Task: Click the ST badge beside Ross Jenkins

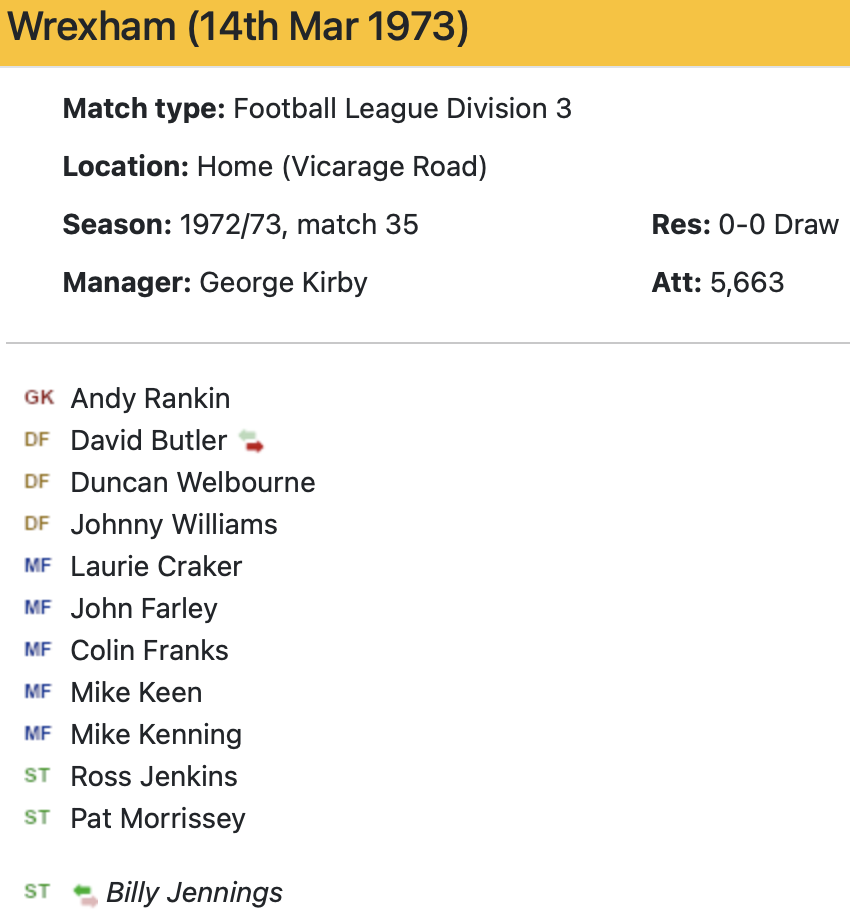Action: pos(37,776)
